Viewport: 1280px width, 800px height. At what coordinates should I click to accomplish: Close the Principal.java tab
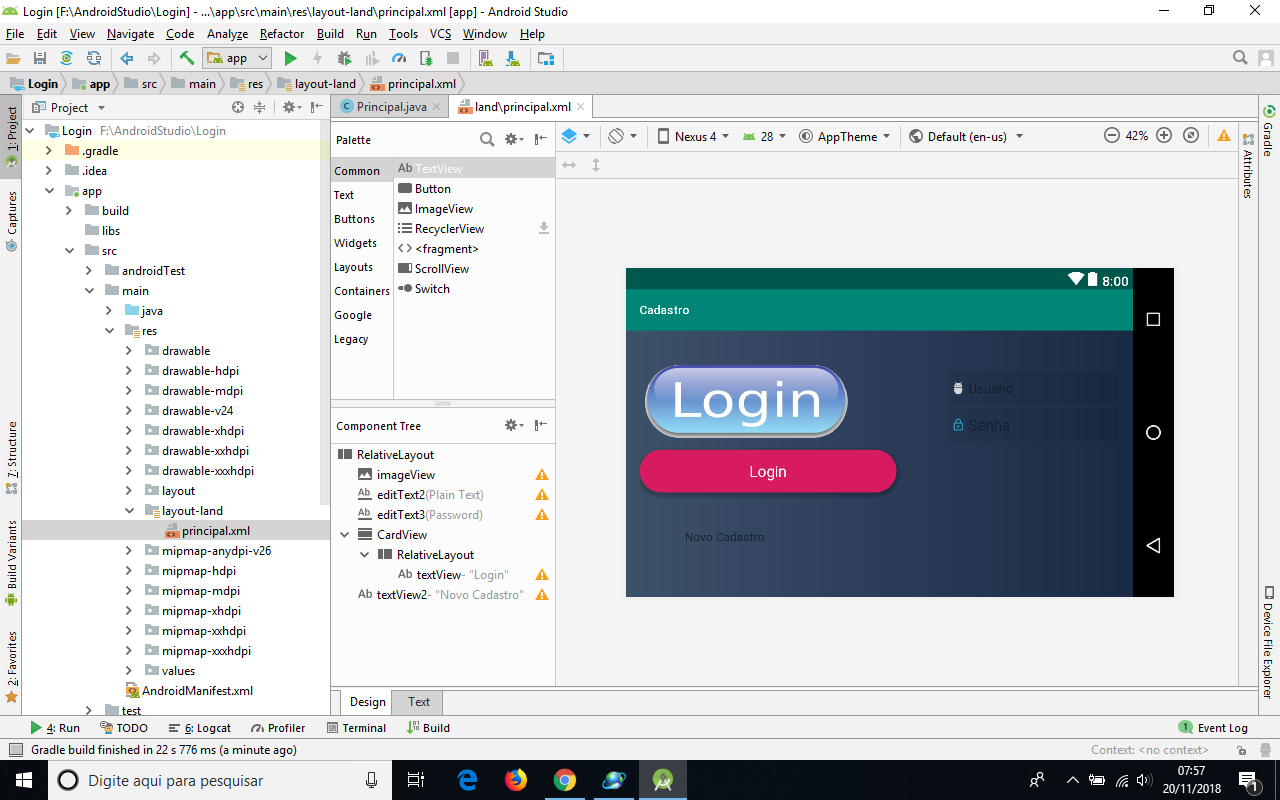point(439,107)
